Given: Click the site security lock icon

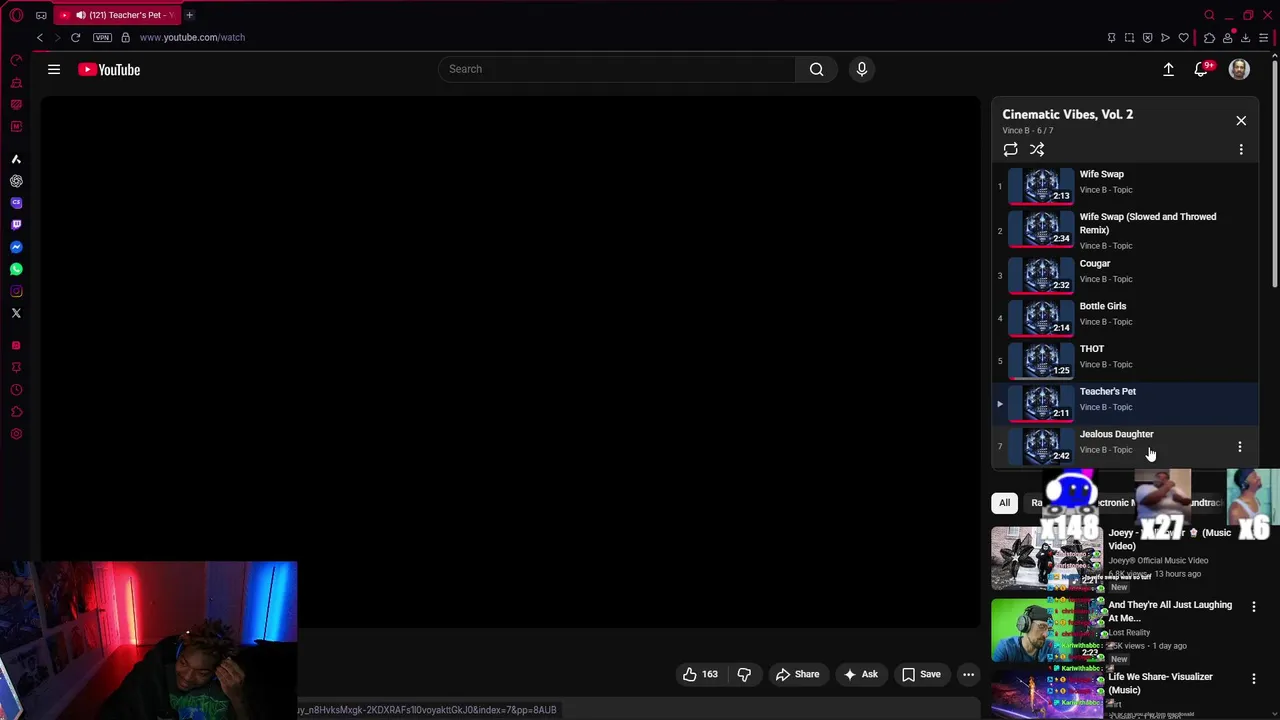Looking at the screenshot, I should [x=125, y=37].
